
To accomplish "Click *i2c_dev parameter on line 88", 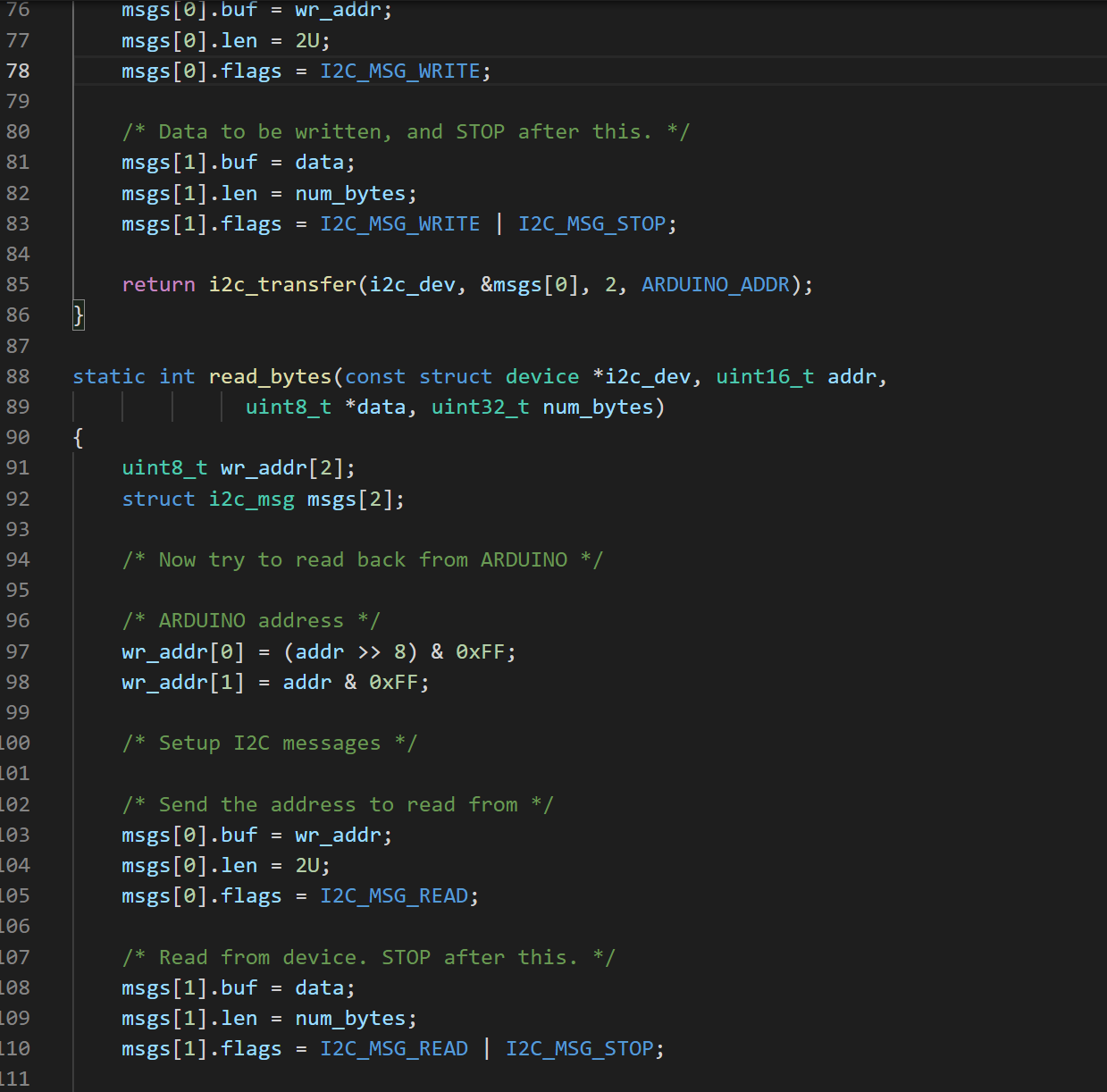I will [642, 376].
